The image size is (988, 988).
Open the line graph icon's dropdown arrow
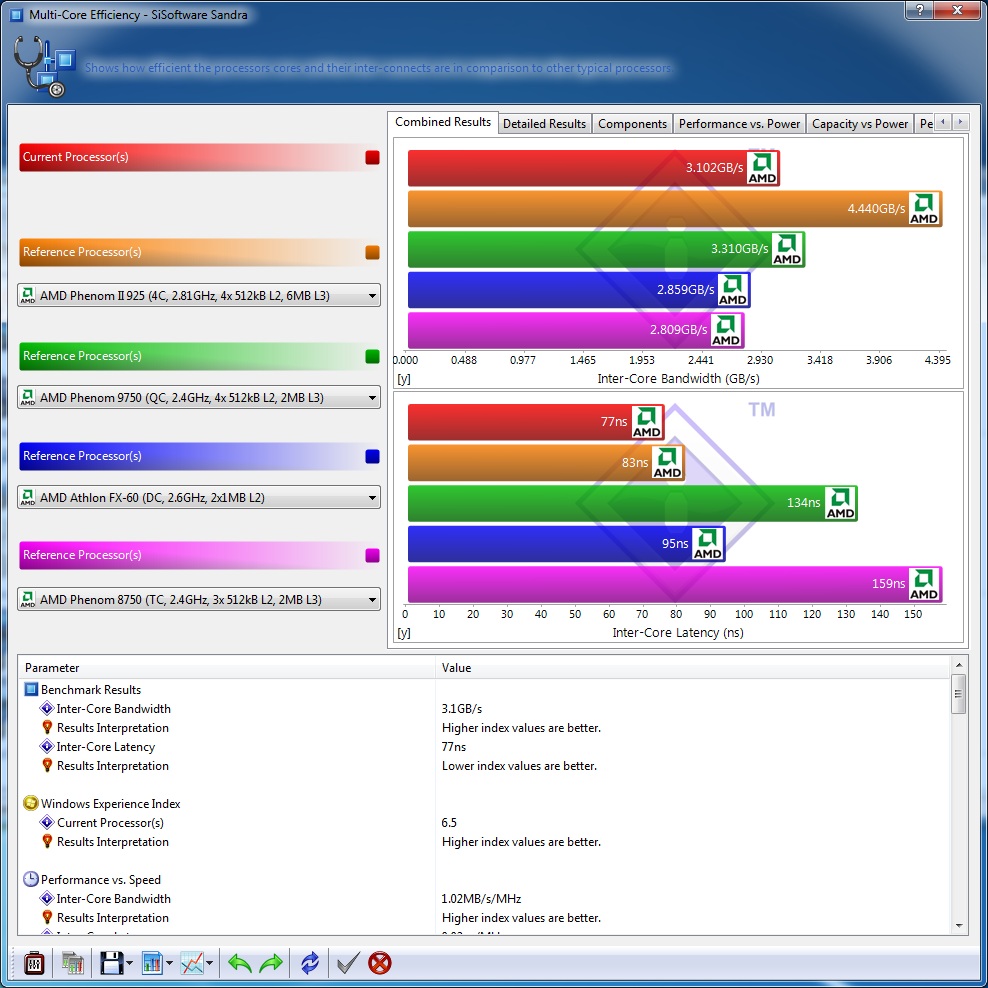(209, 963)
